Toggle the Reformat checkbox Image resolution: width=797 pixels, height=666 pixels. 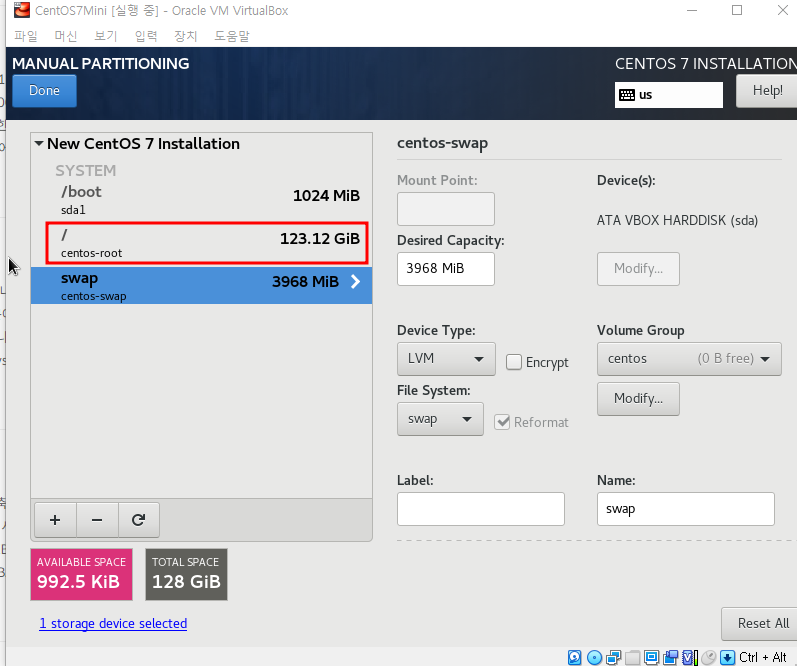[x=502, y=422]
